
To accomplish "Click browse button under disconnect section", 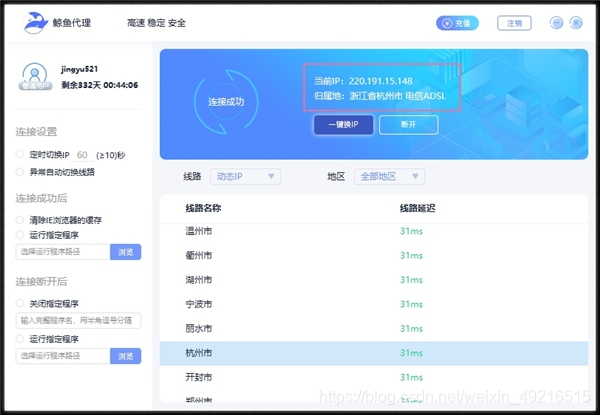I will 126,356.
